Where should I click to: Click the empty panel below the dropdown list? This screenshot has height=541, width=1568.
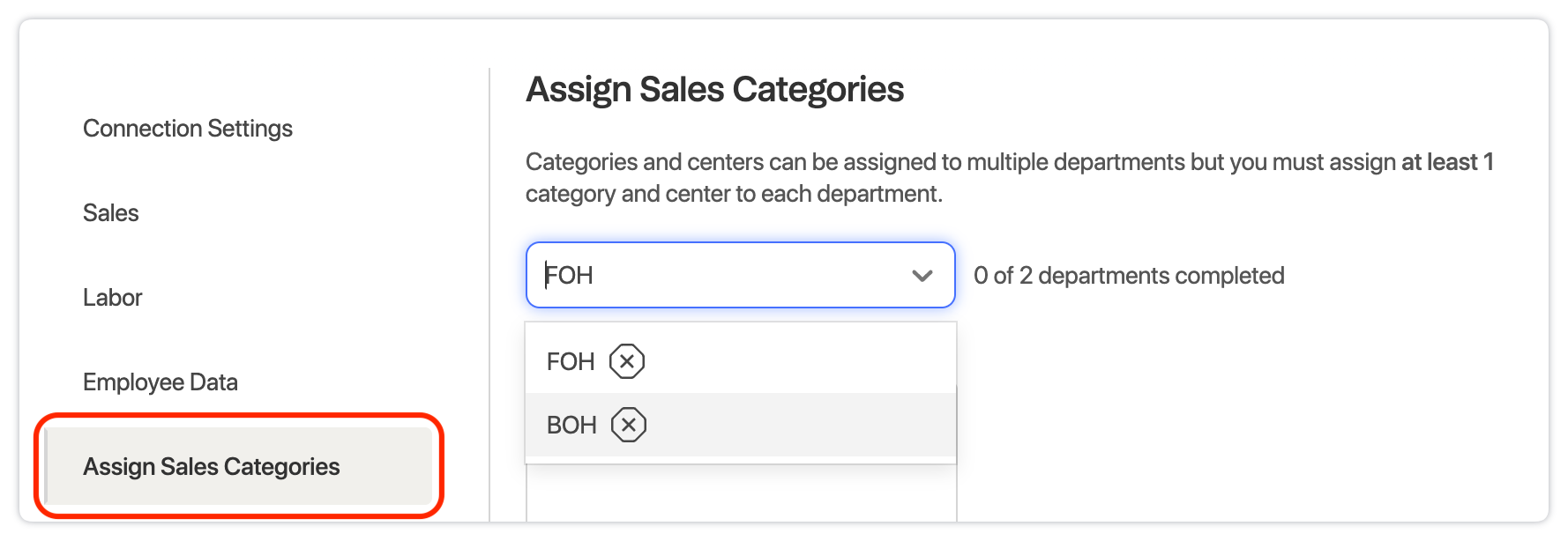click(x=741, y=493)
